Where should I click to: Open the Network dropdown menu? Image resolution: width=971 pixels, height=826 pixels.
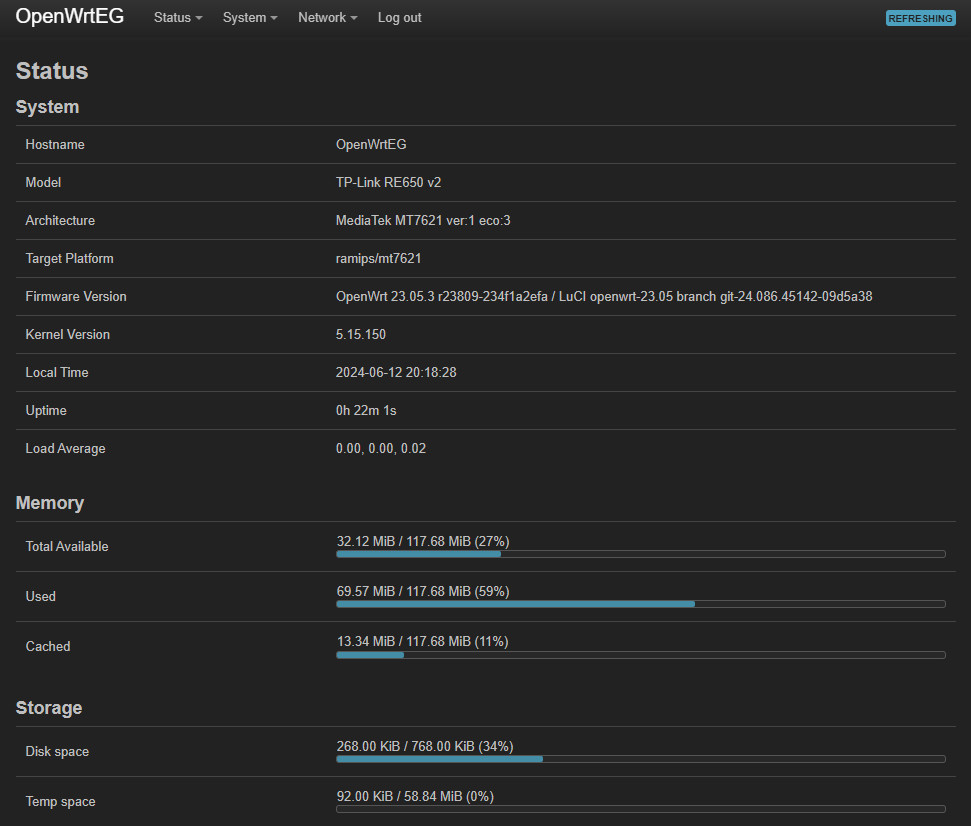[x=327, y=18]
